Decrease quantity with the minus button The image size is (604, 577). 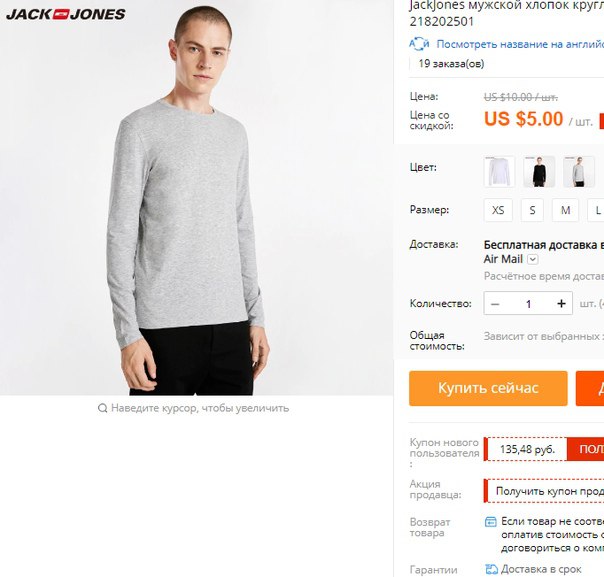pos(495,304)
